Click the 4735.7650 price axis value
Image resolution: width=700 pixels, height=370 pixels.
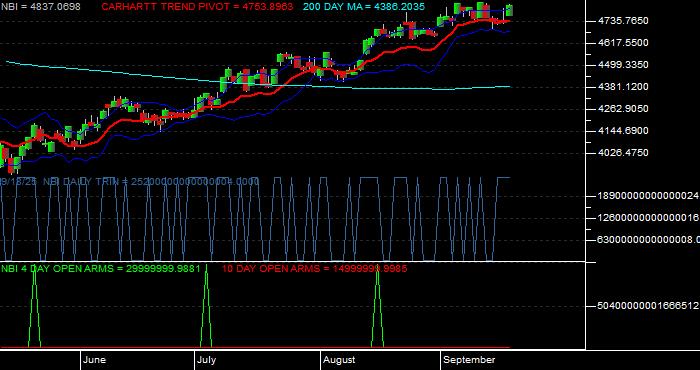(623, 21)
